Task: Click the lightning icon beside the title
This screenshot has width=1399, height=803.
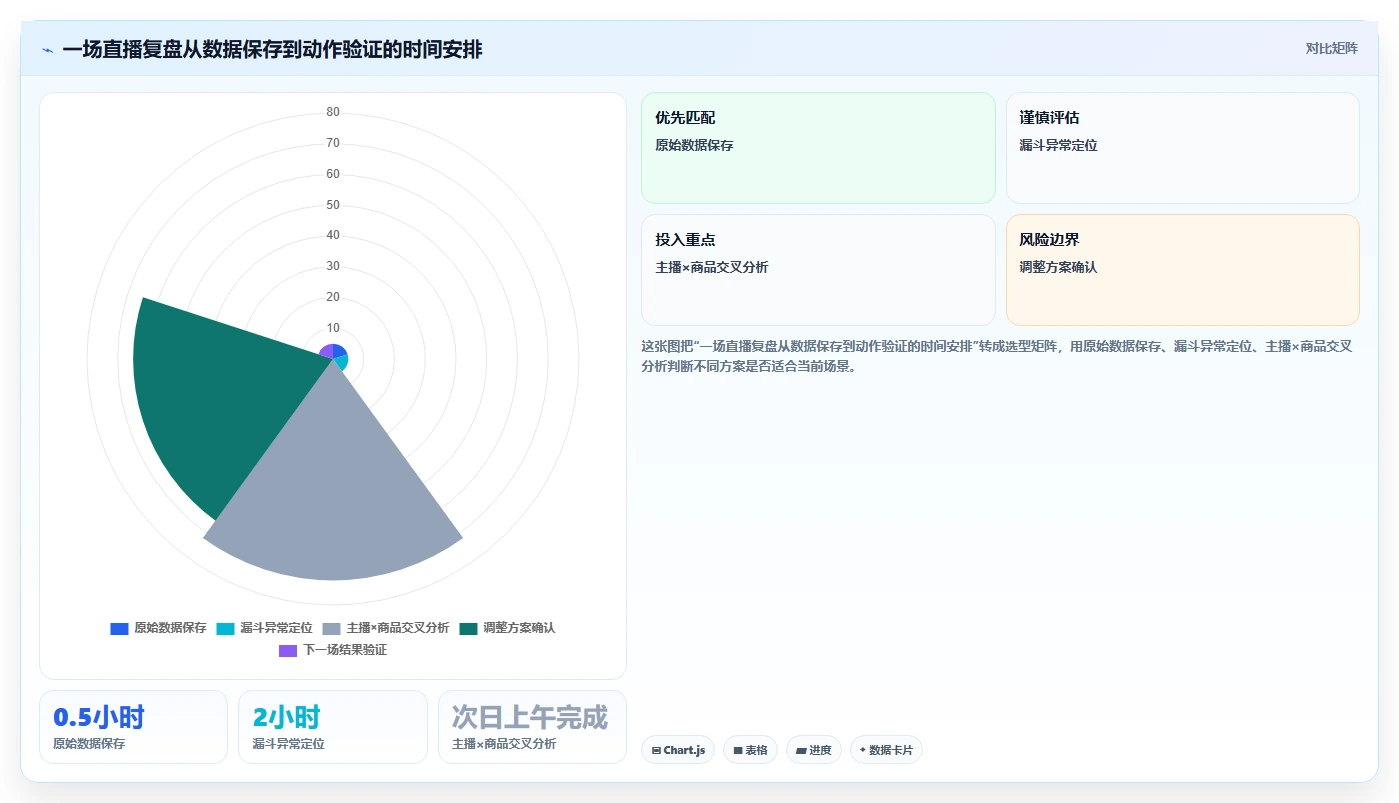Action: point(48,50)
